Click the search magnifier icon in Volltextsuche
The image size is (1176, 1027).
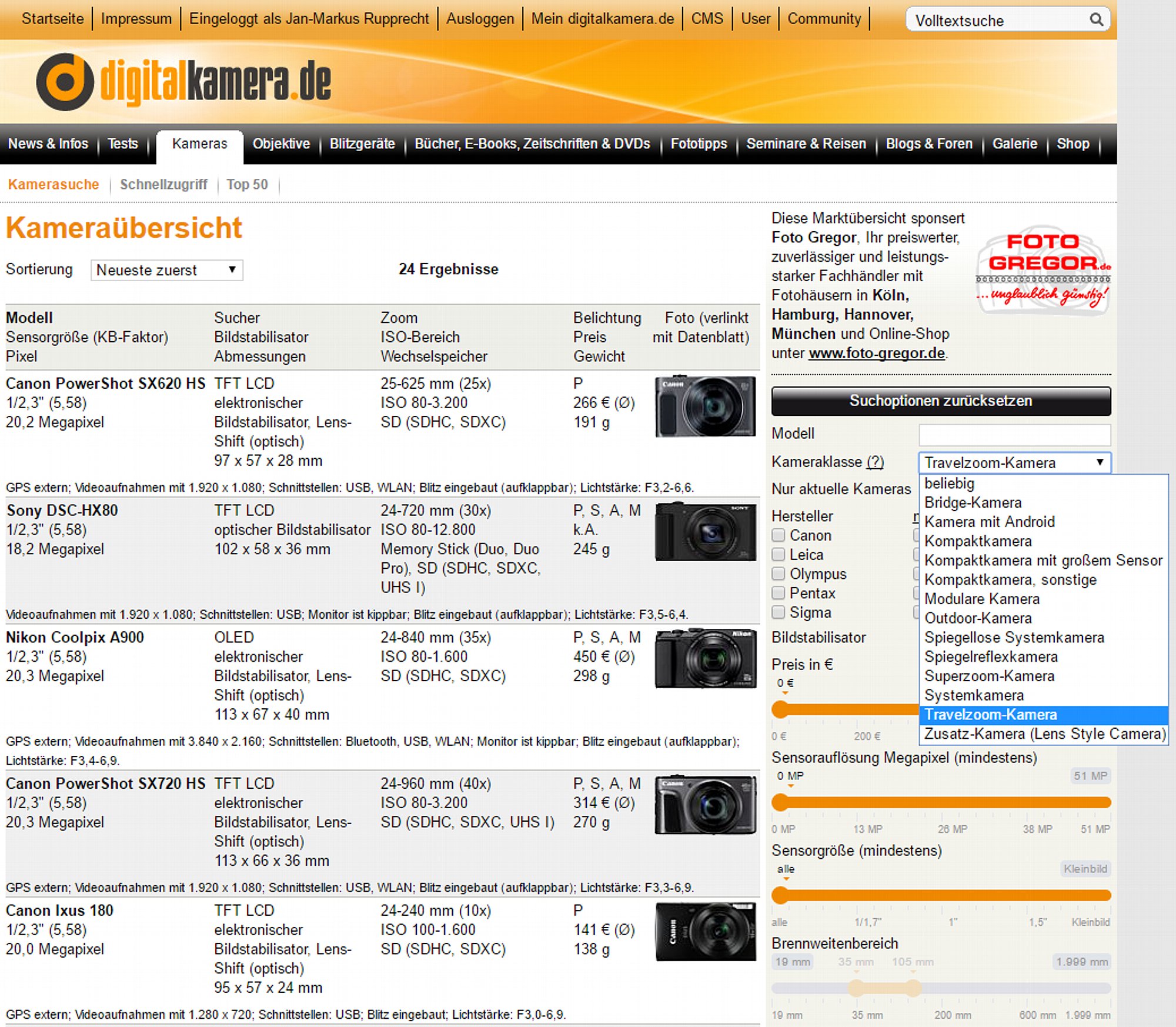(x=1096, y=19)
